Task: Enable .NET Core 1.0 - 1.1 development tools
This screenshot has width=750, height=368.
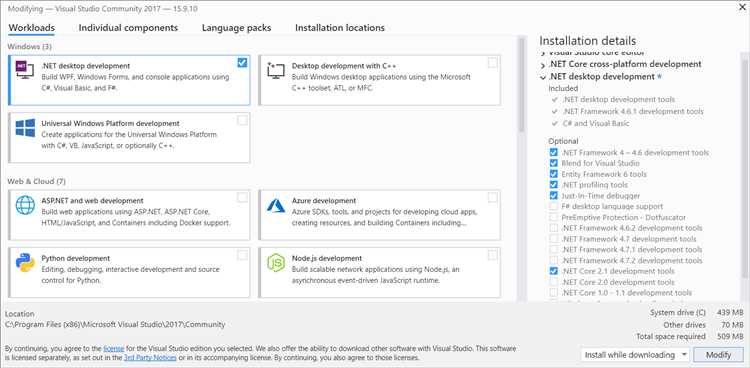Action: [x=553, y=292]
